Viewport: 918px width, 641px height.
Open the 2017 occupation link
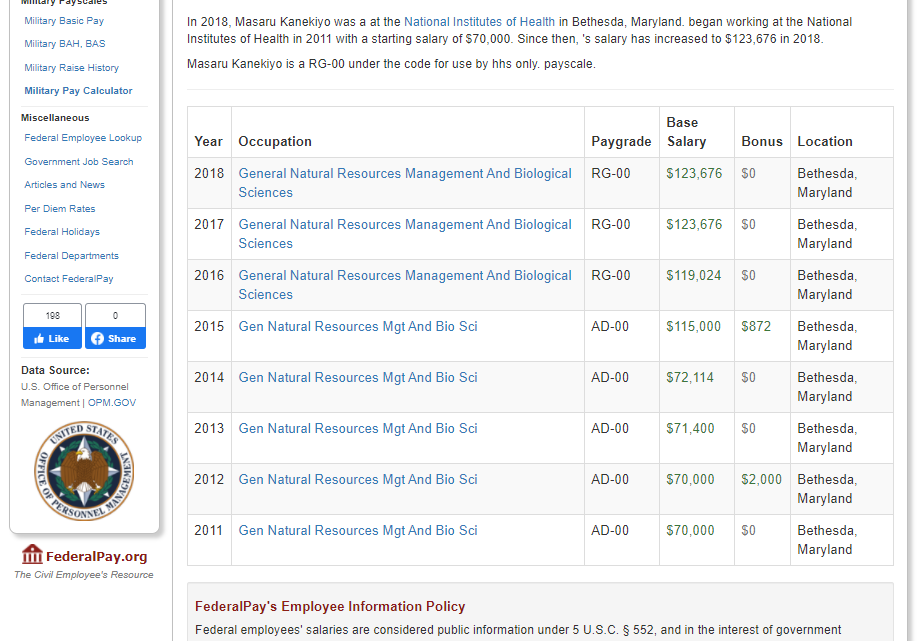[405, 234]
